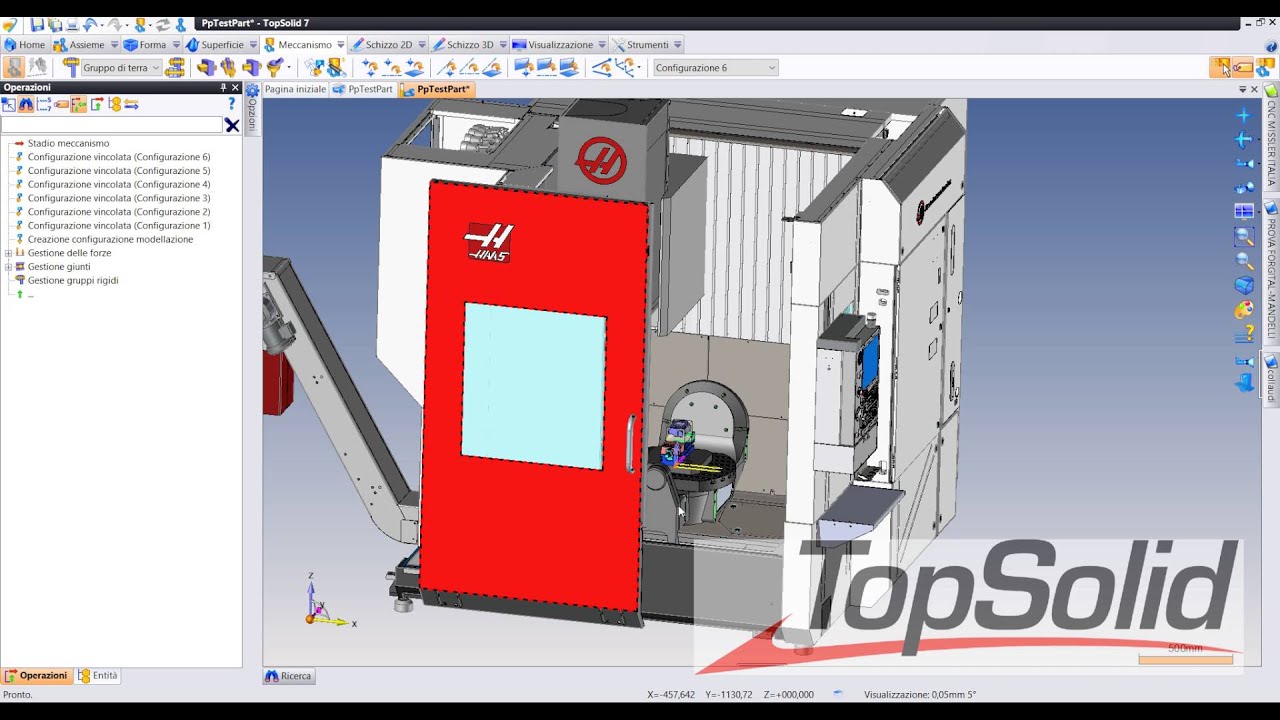Open the Assieme tab dropdown arrow
The image size is (1280, 720).
114,45
